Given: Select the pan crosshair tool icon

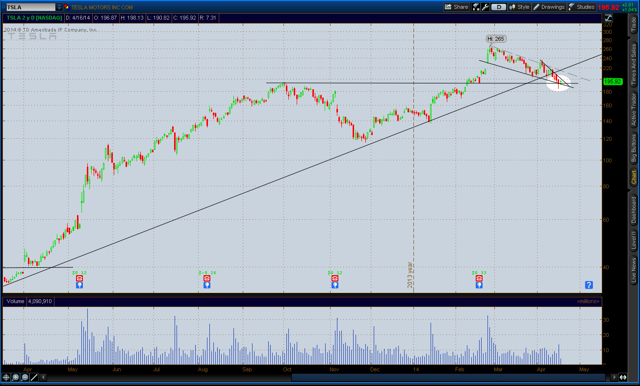Looking at the screenshot, I should (x=6, y=377).
